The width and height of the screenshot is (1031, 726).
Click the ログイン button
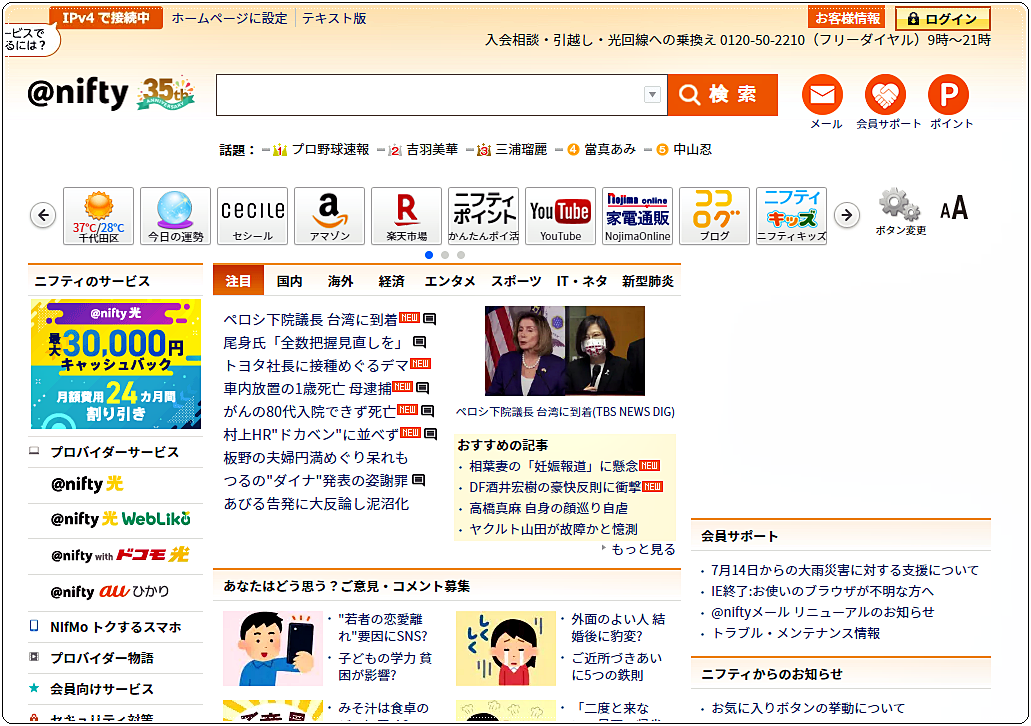(x=942, y=19)
